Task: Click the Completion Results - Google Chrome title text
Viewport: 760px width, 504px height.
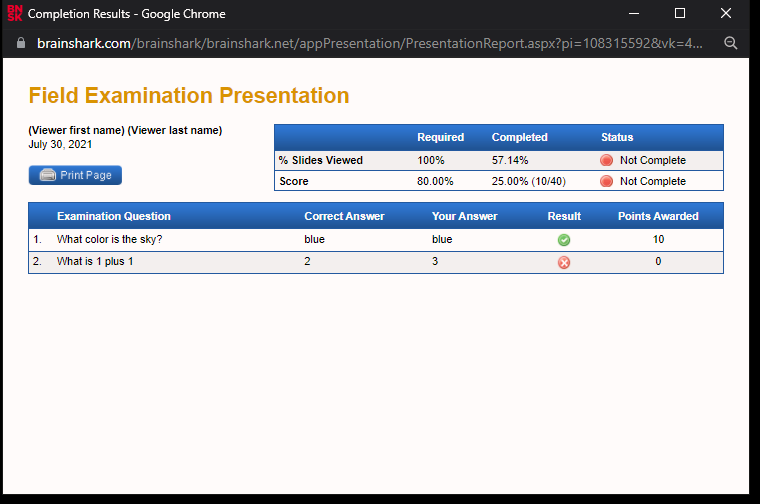Action: point(127,14)
